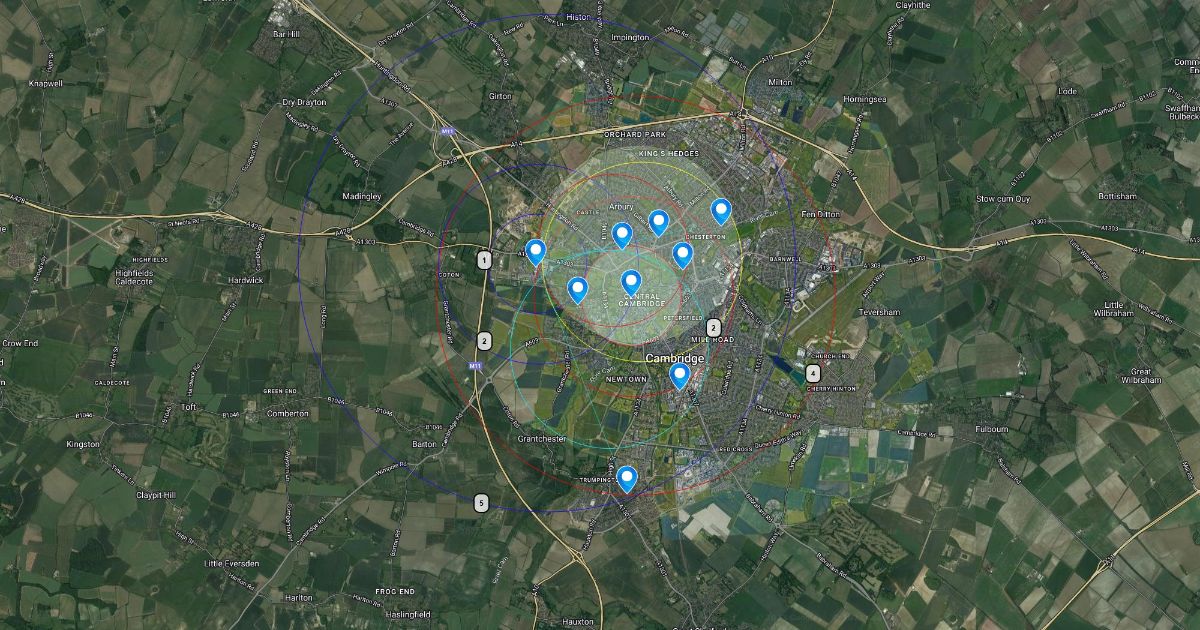Select the map pin at Trumpington
Viewport: 1200px width, 630px height.
(627, 479)
